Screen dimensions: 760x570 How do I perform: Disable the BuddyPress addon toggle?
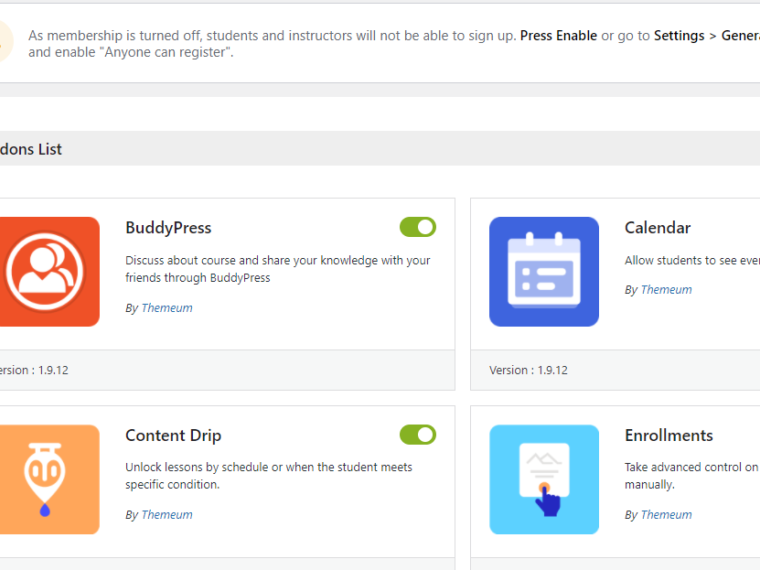[417, 227]
